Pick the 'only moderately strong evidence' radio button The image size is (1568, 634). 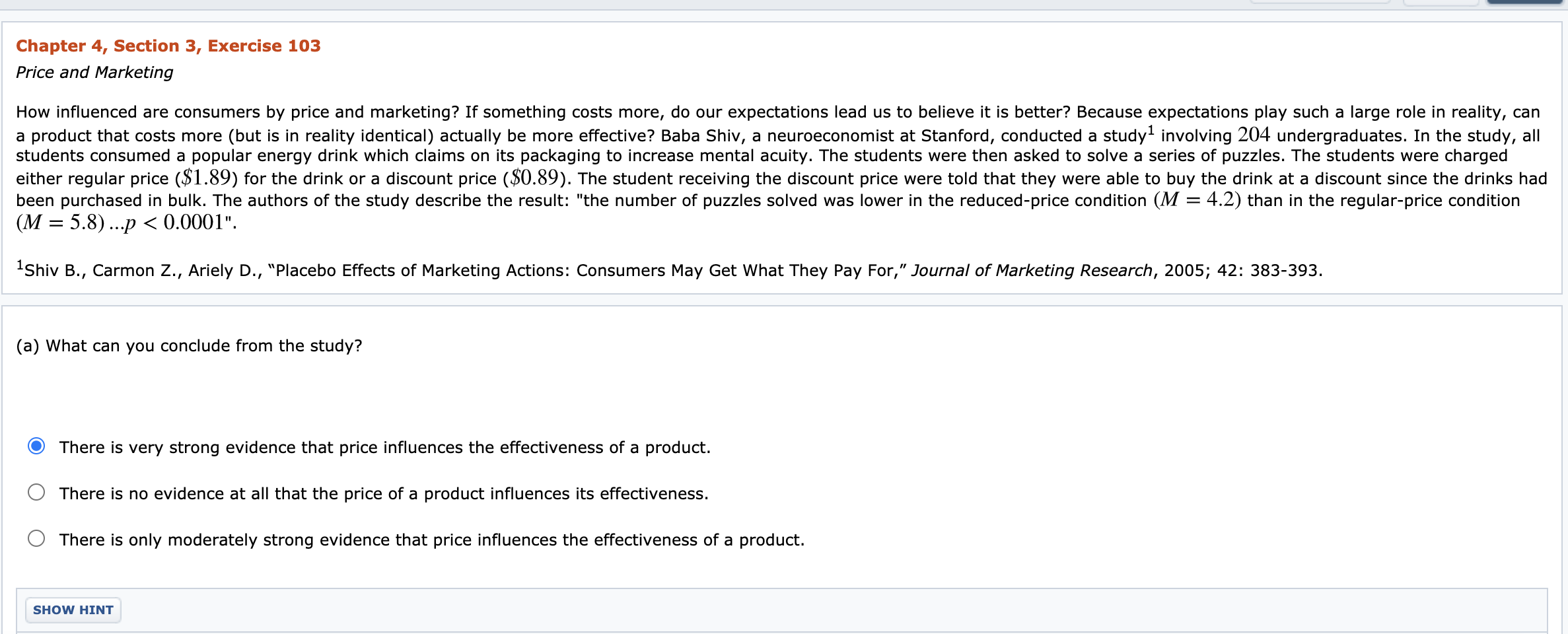[x=36, y=539]
